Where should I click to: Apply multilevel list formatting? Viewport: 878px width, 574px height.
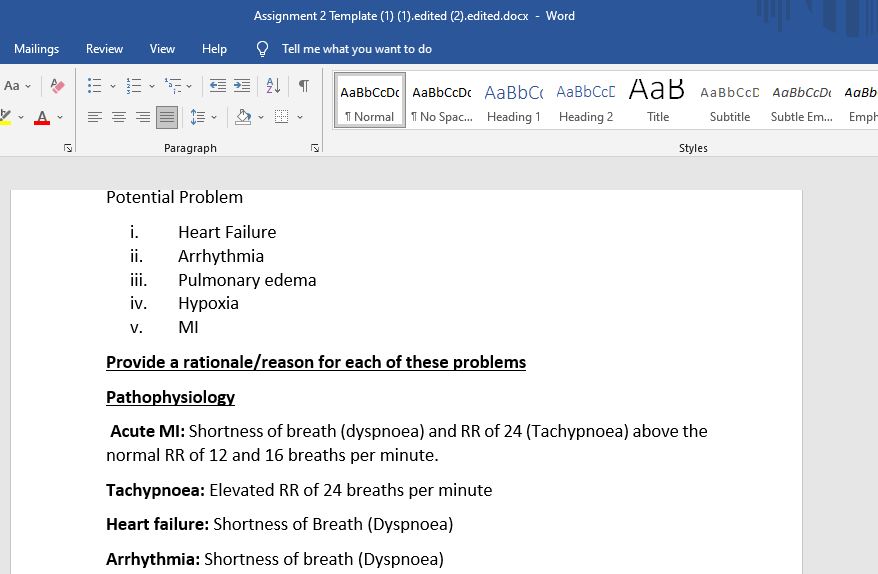172,86
